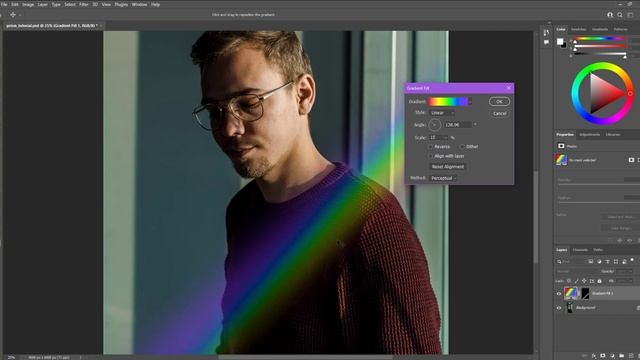This screenshot has height=360, width=640.
Task: Open the File menu
Action: pos(4,4)
